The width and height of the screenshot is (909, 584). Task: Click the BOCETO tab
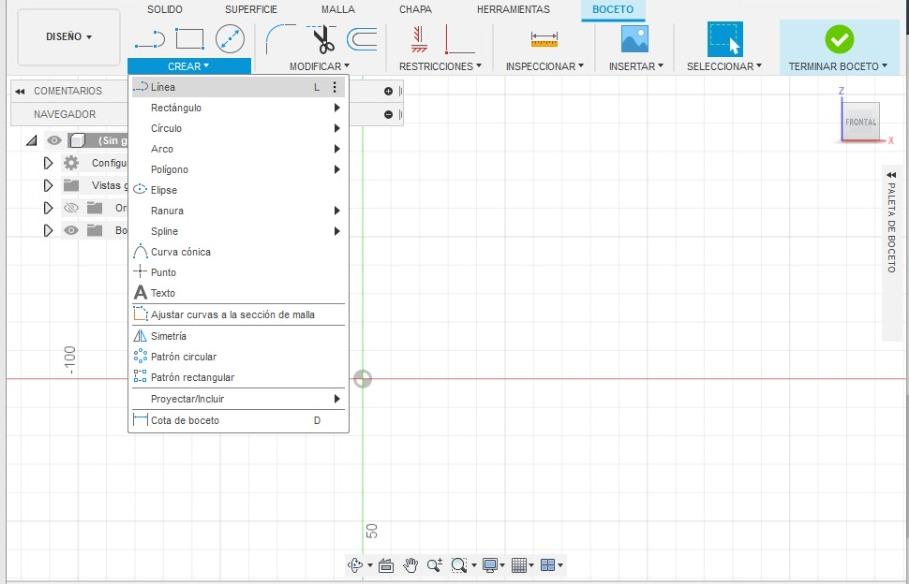click(613, 9)
